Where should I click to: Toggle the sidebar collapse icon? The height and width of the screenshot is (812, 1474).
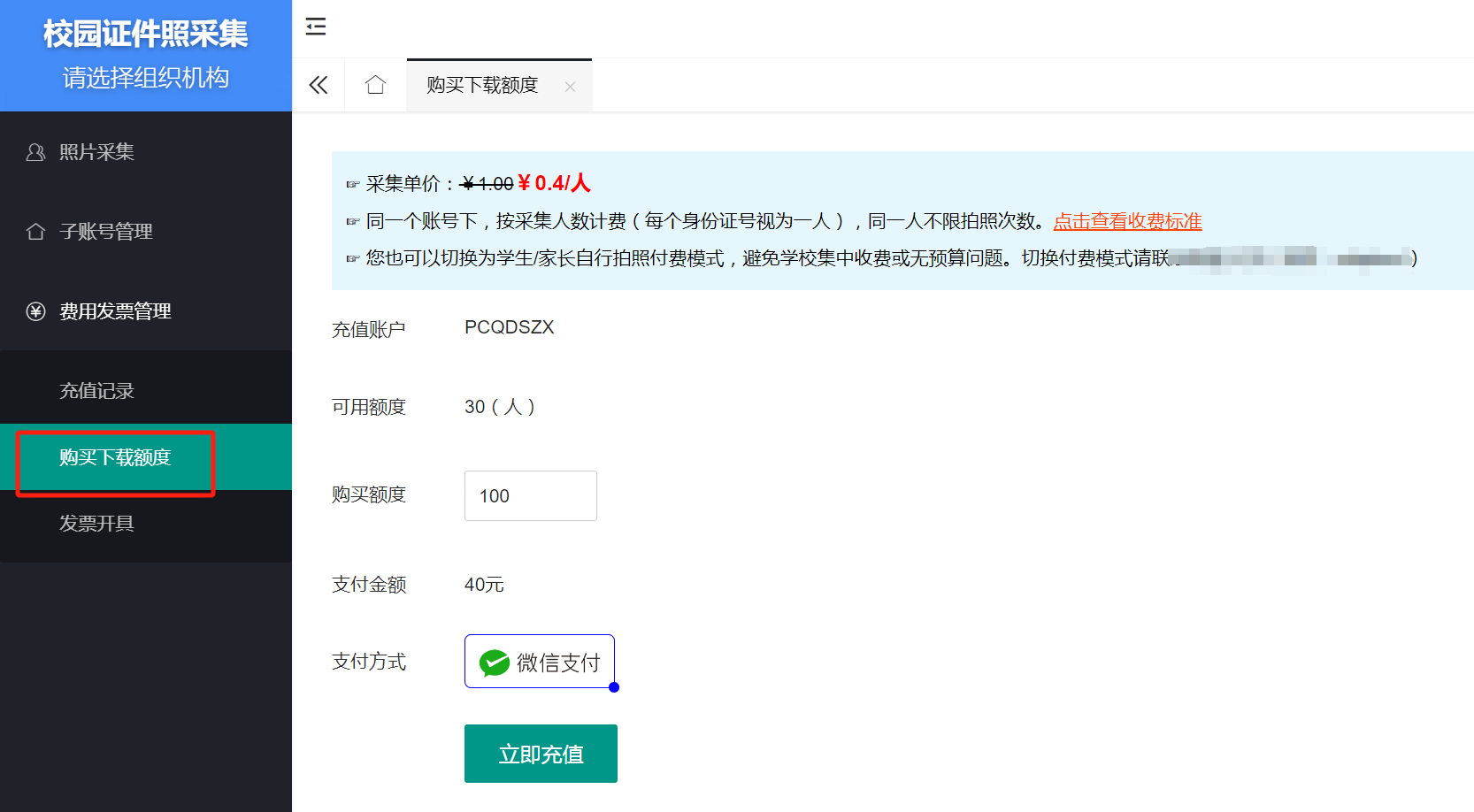pos(316,27)
